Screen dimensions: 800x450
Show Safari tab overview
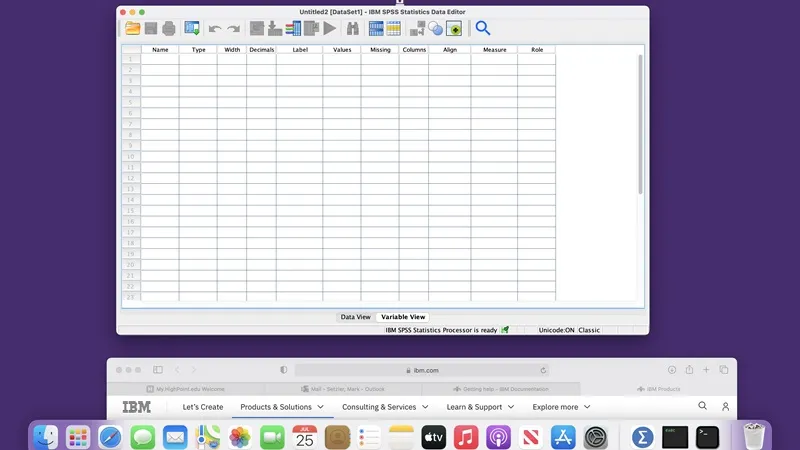[723, 369]
